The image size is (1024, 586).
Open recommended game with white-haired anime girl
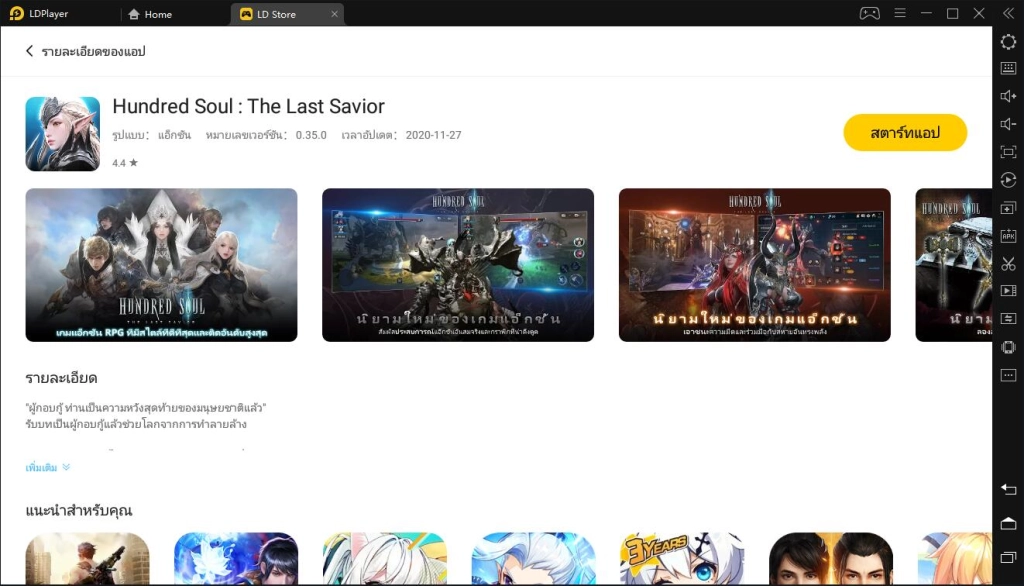[385, 559]
